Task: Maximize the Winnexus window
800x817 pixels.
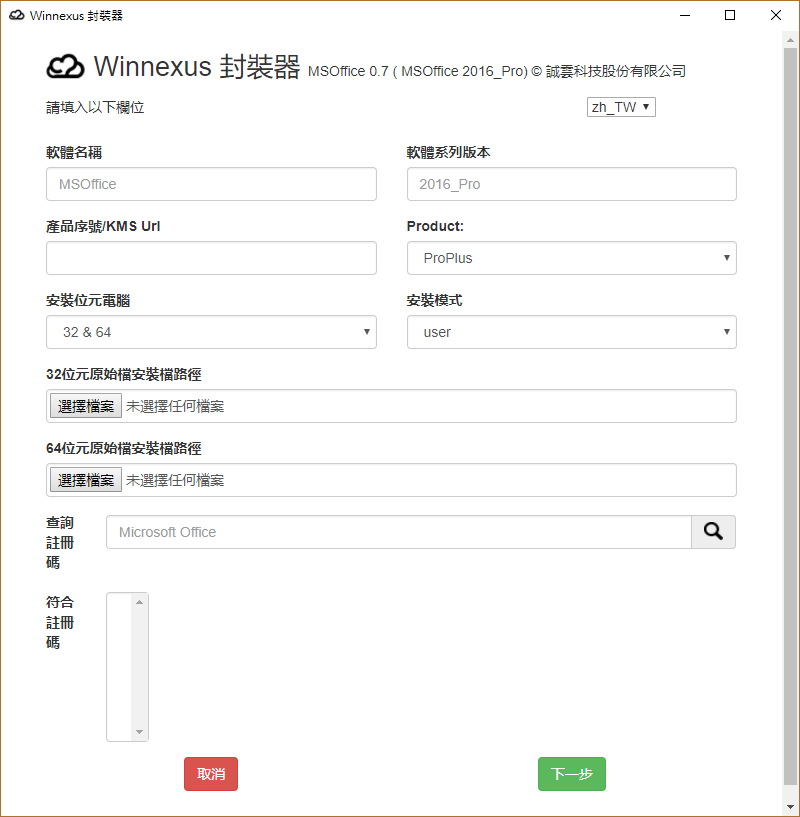Action: tap(730, 15)
